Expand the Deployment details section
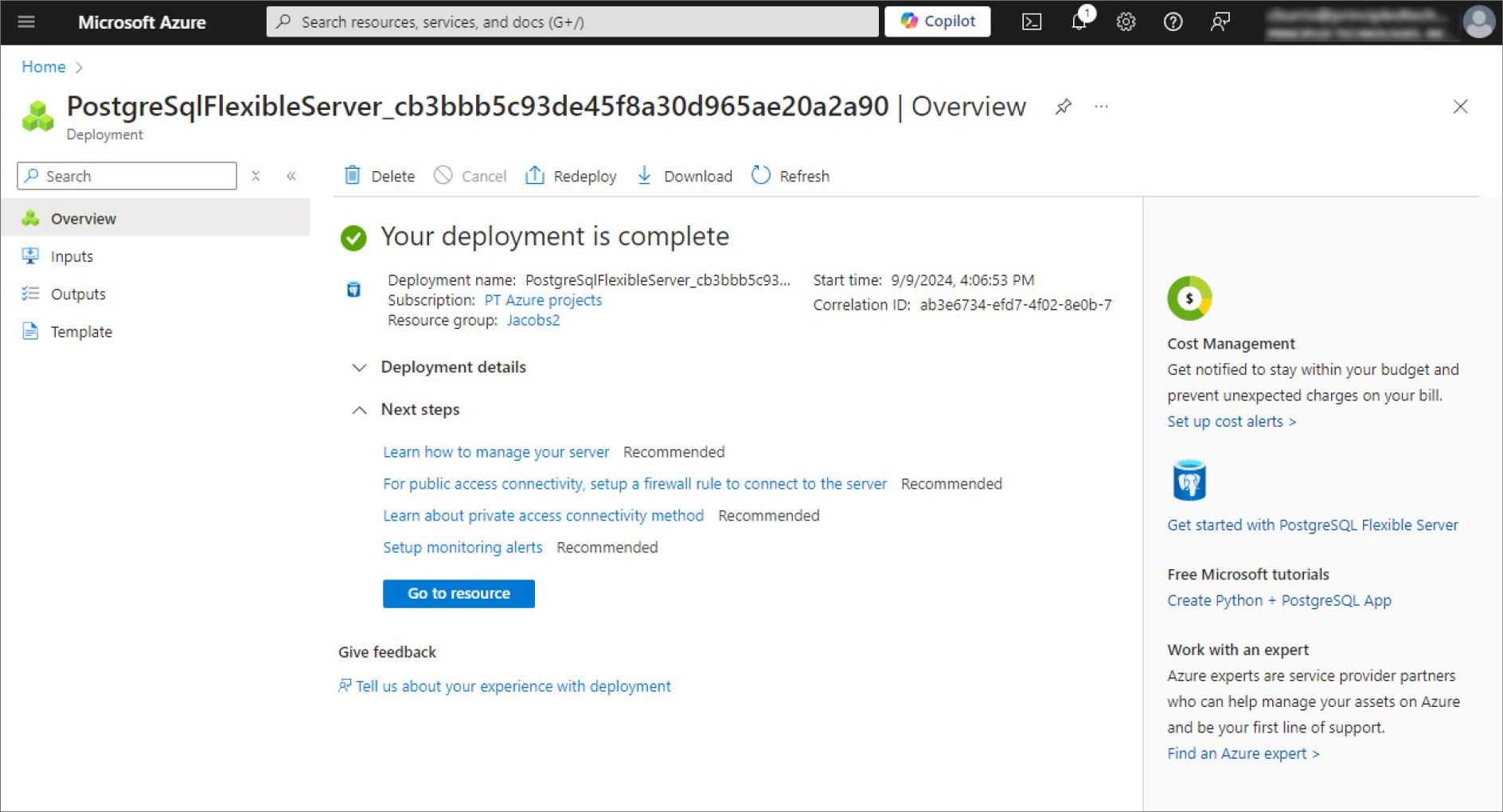 439,367
